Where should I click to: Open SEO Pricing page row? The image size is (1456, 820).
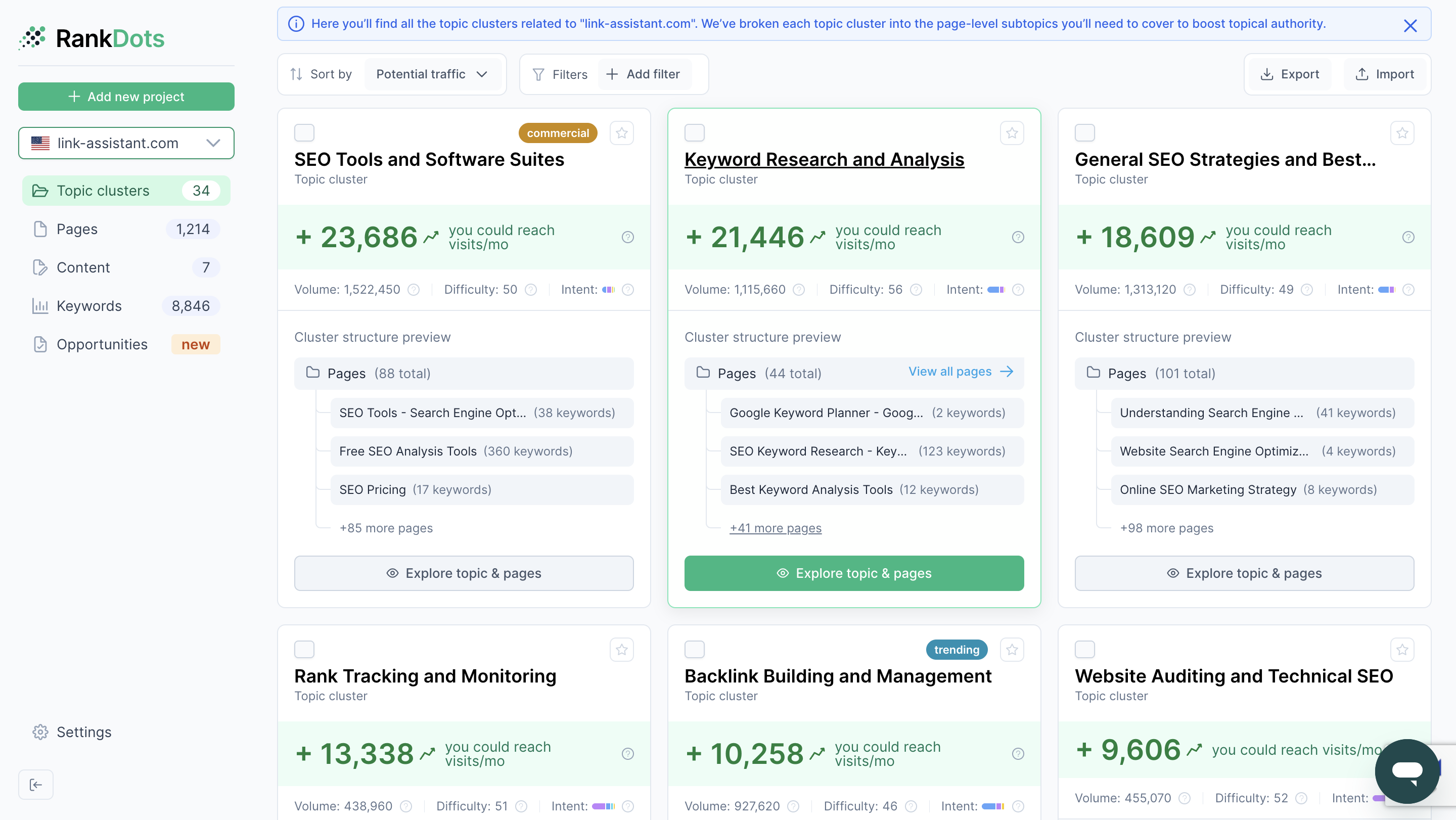(482, 489)
